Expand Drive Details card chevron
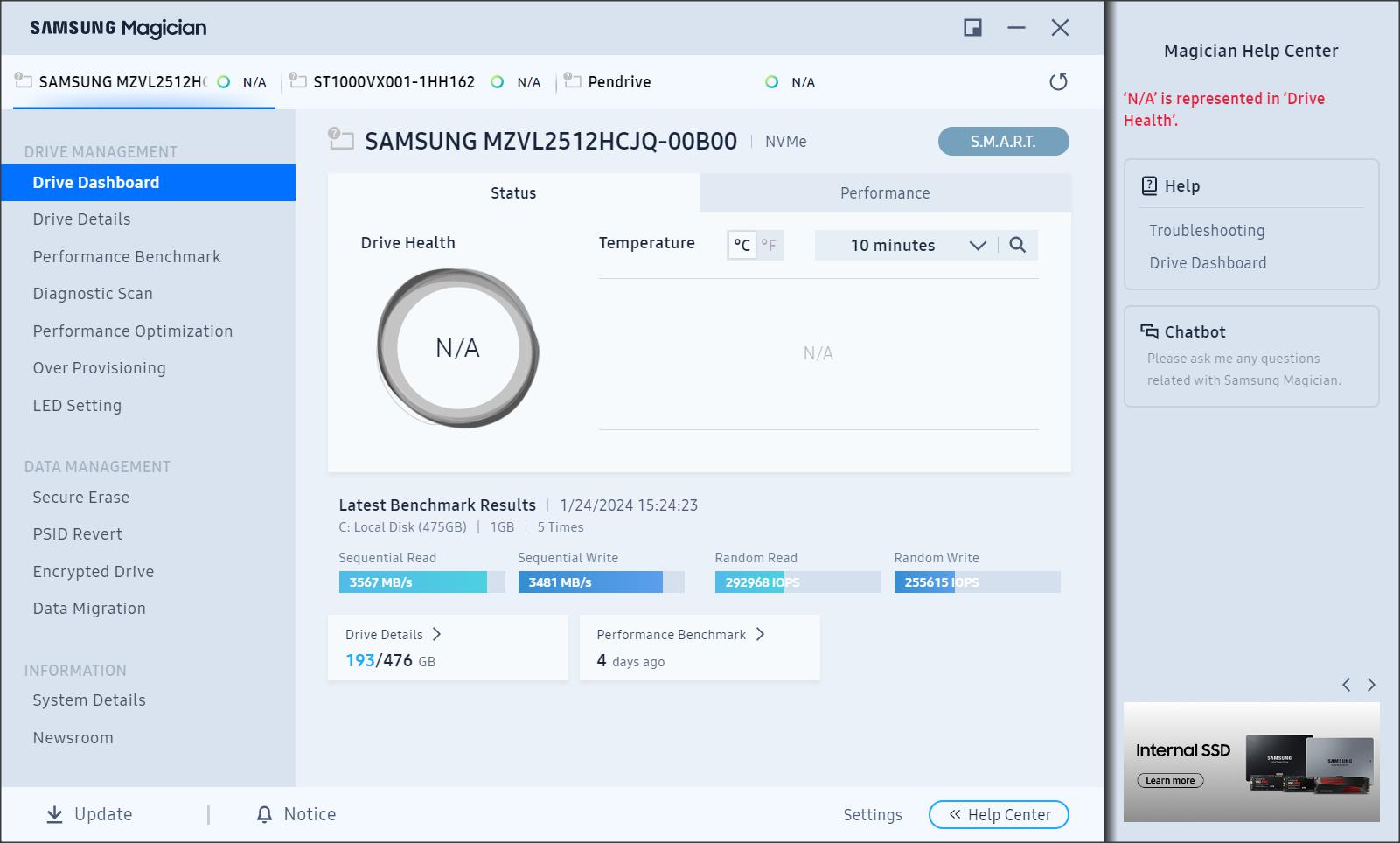The image size is (1400, 843). 436,634
